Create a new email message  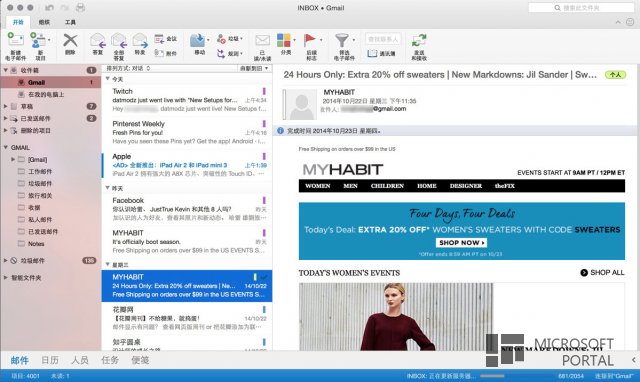[x=15, y=41]
